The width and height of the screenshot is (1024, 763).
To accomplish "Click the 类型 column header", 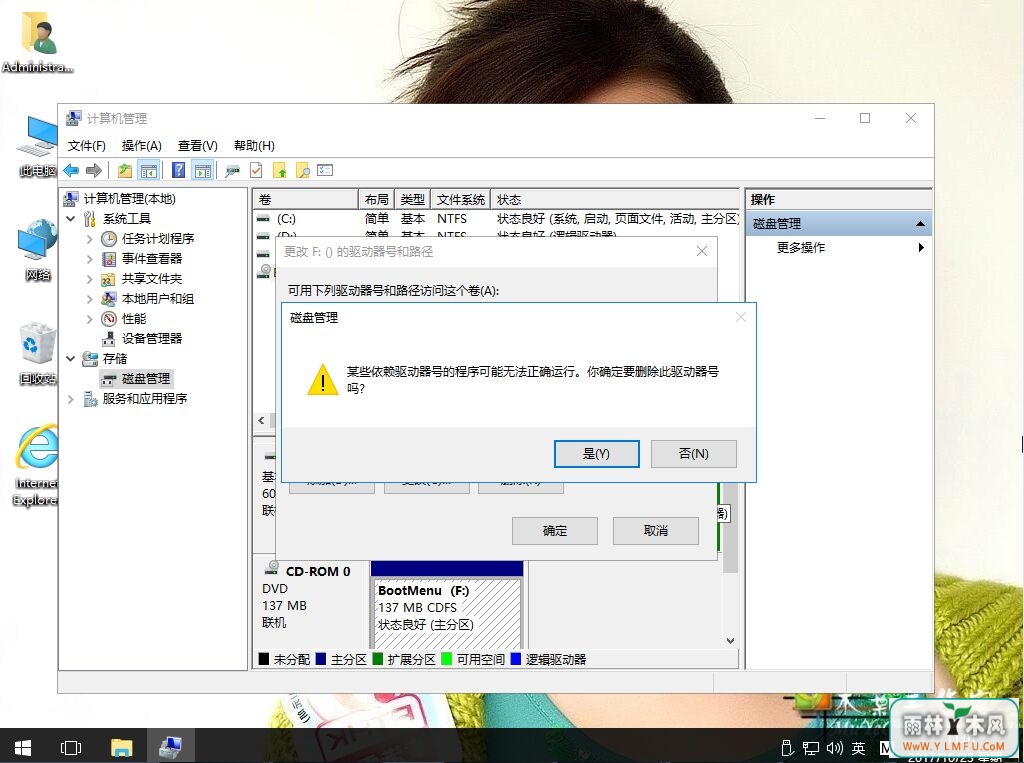I will click(413, 199).
